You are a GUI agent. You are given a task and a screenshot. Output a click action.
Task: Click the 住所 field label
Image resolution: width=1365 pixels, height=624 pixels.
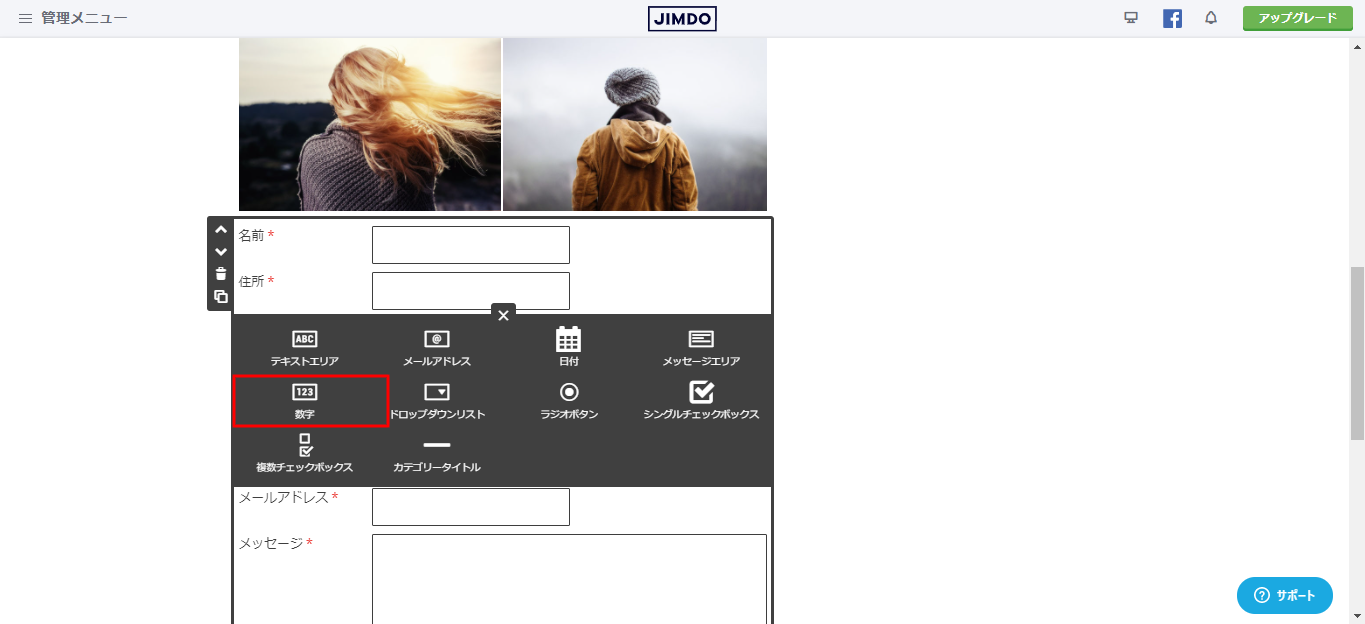pos(251,281)
